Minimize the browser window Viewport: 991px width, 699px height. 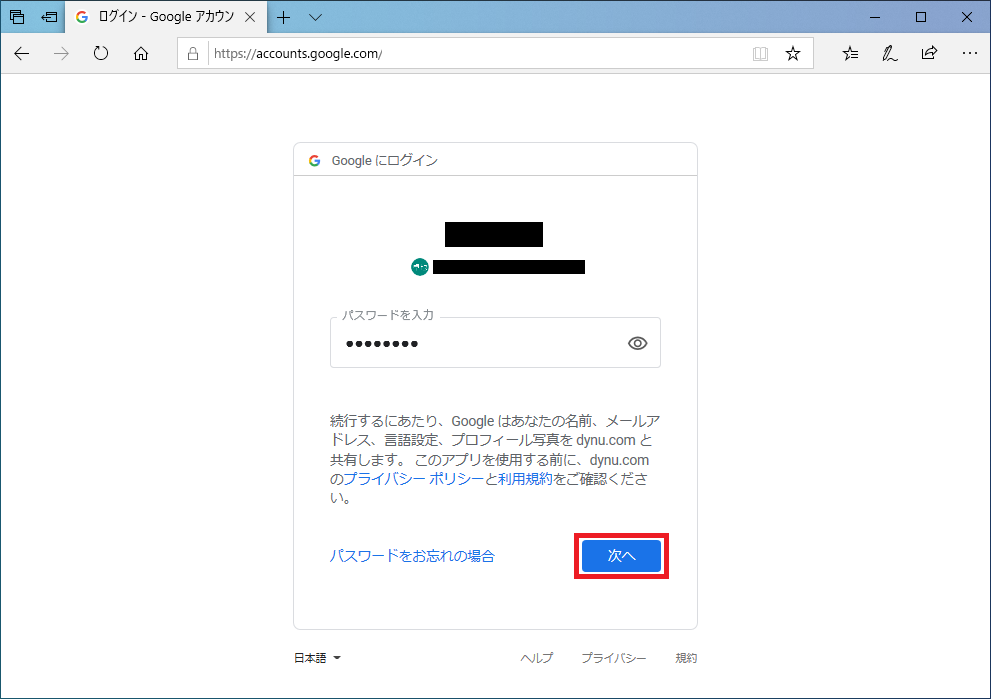[875, 17]
